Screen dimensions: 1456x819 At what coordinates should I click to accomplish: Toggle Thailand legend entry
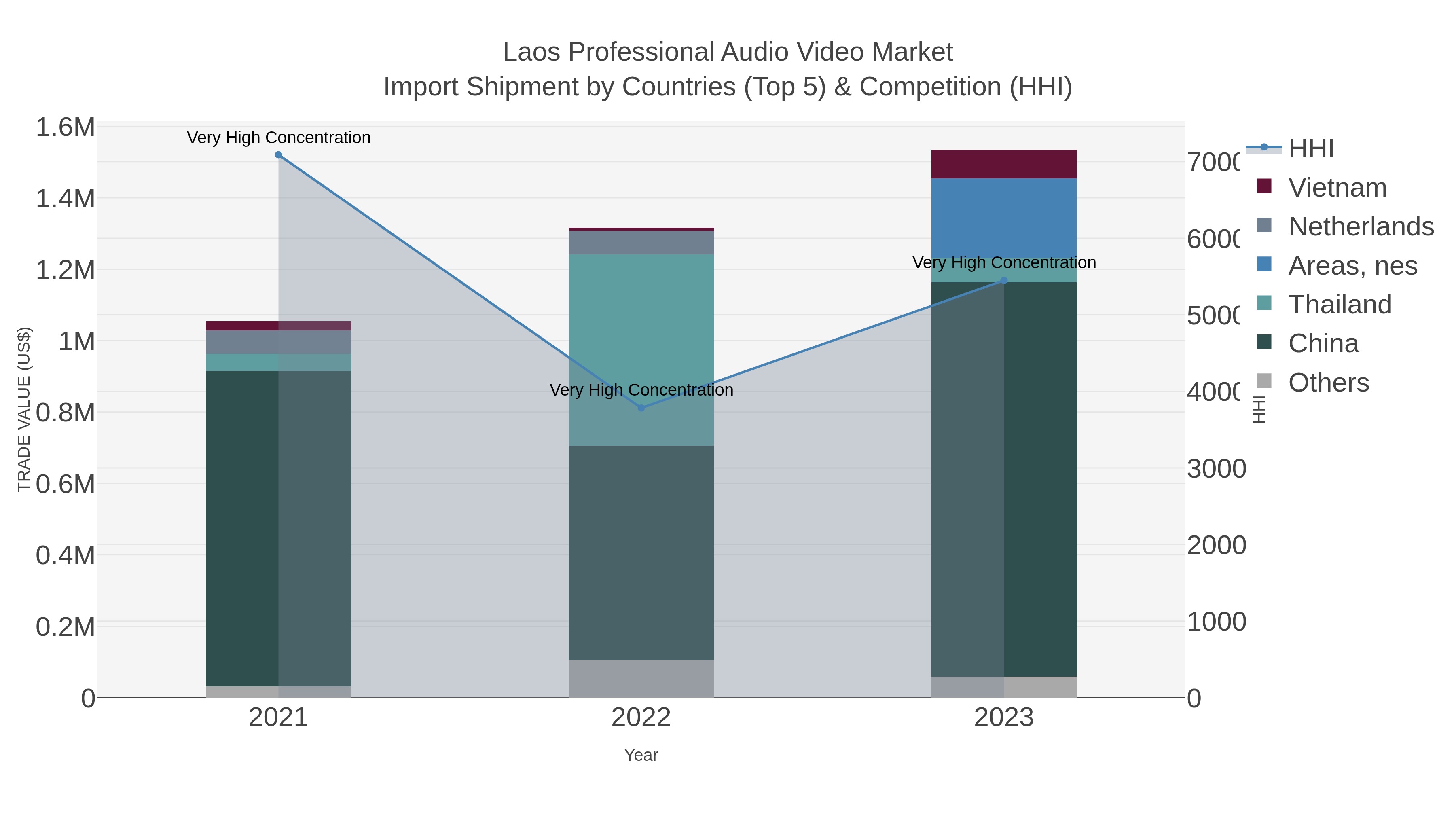point(1324,305)
